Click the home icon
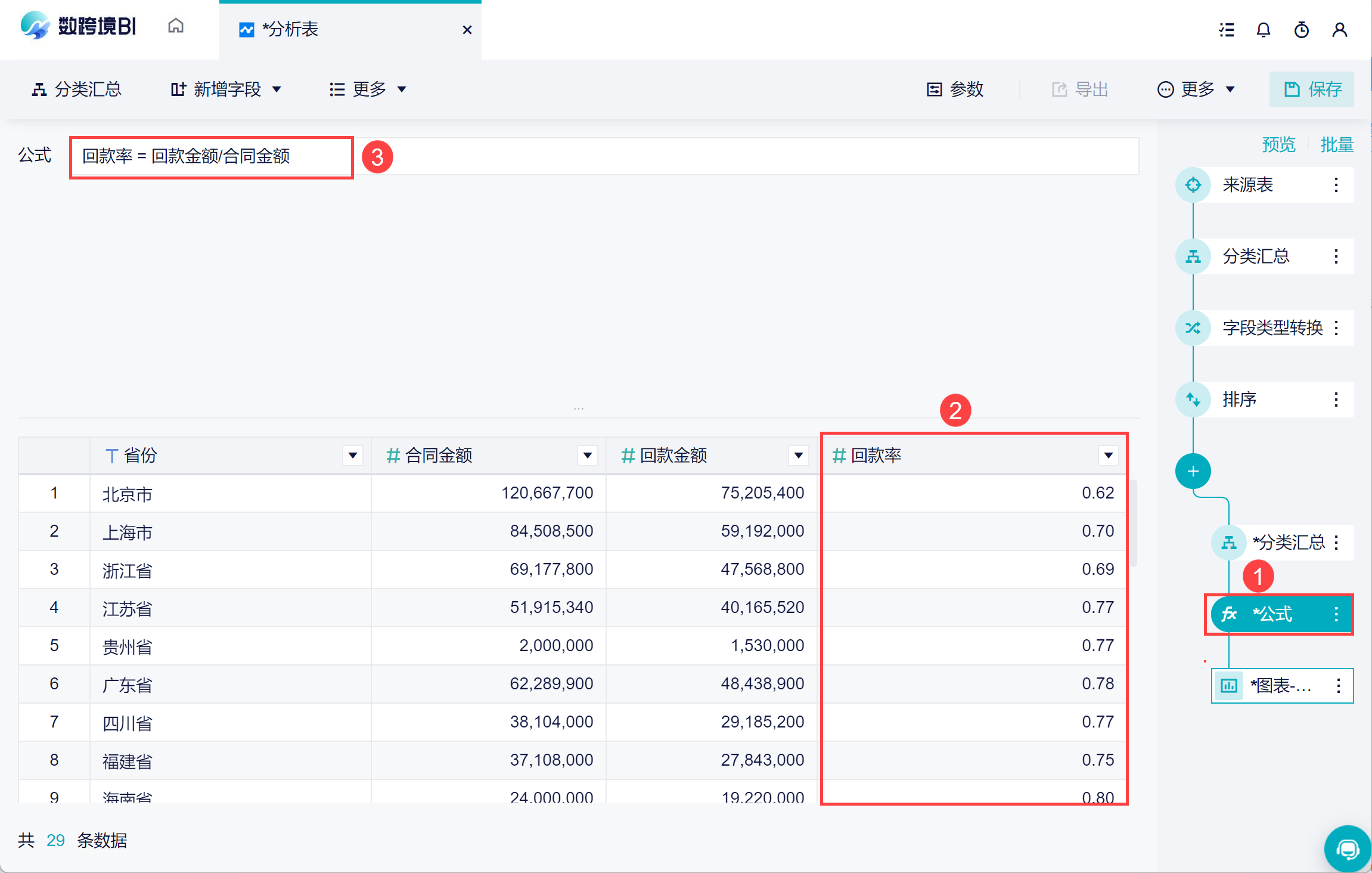 tap(175, 26)
